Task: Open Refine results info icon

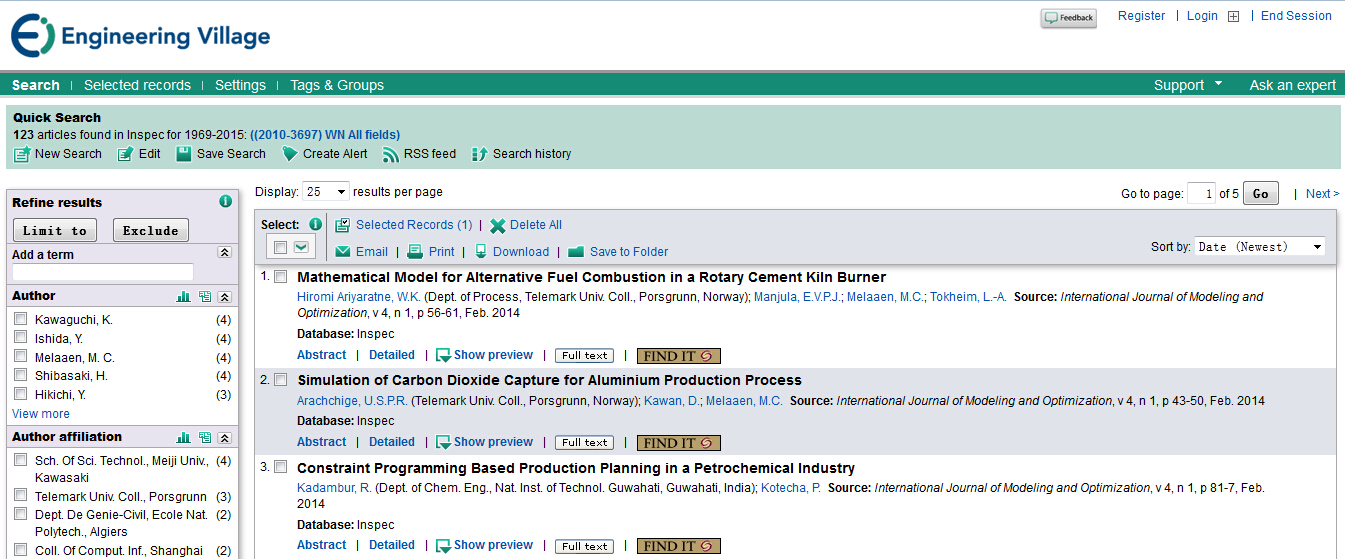Action: click(x=225, y=202)
